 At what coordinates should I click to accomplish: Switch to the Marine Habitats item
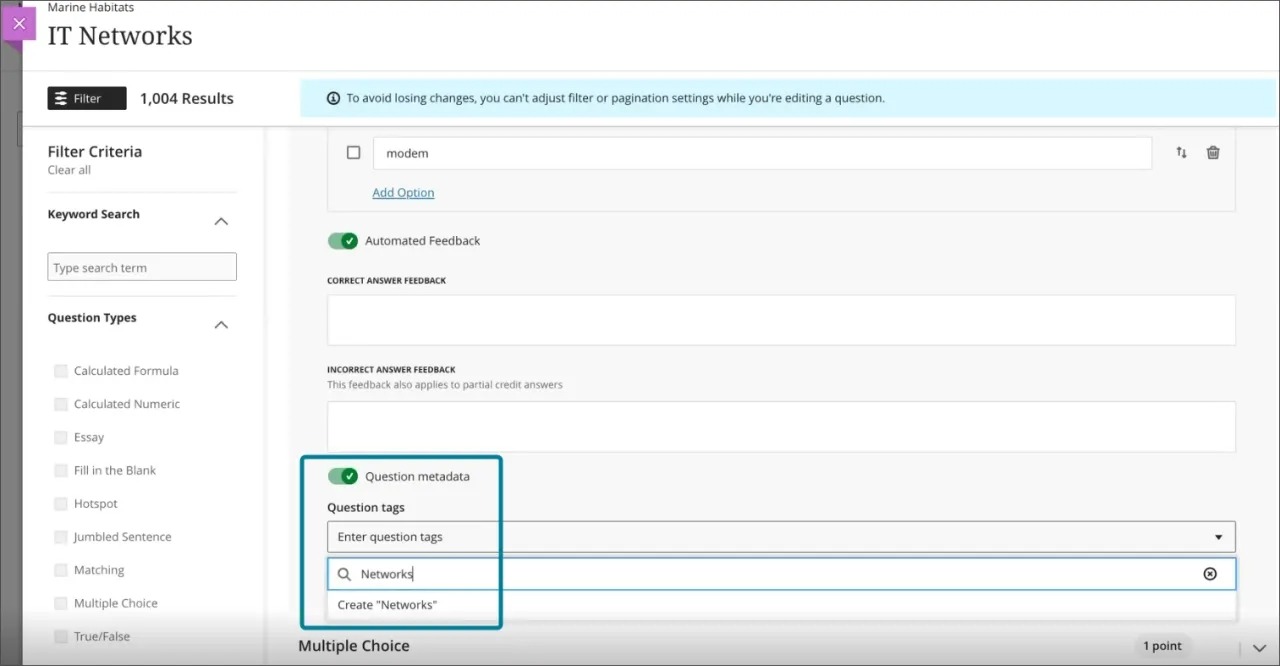coord(90,7)
